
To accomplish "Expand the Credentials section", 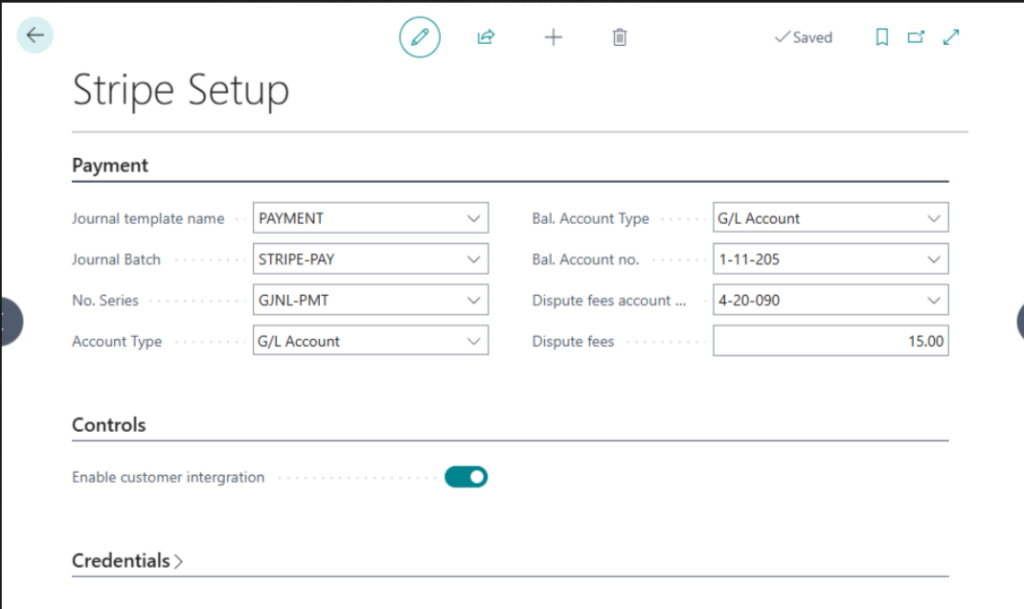I will 127,561.
